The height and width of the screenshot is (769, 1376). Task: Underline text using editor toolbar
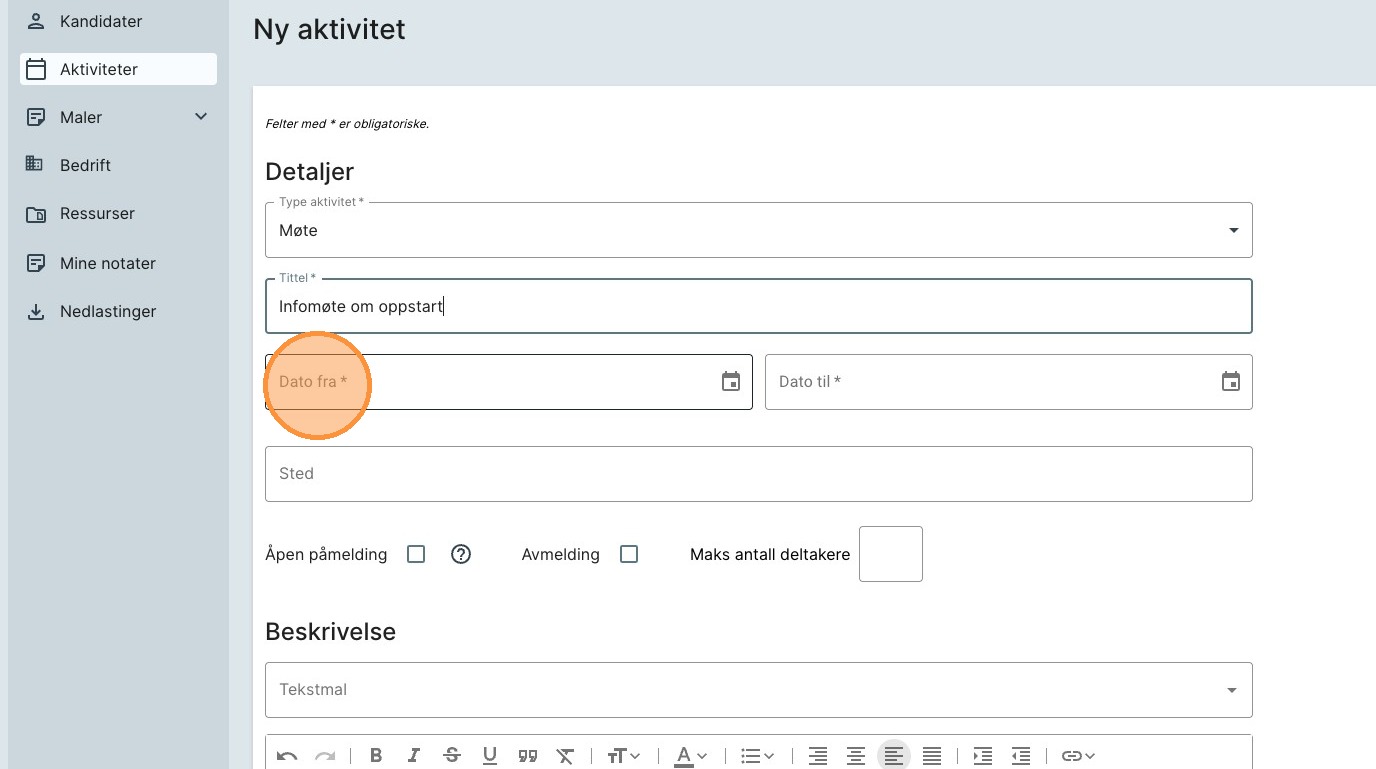(490, 756)
